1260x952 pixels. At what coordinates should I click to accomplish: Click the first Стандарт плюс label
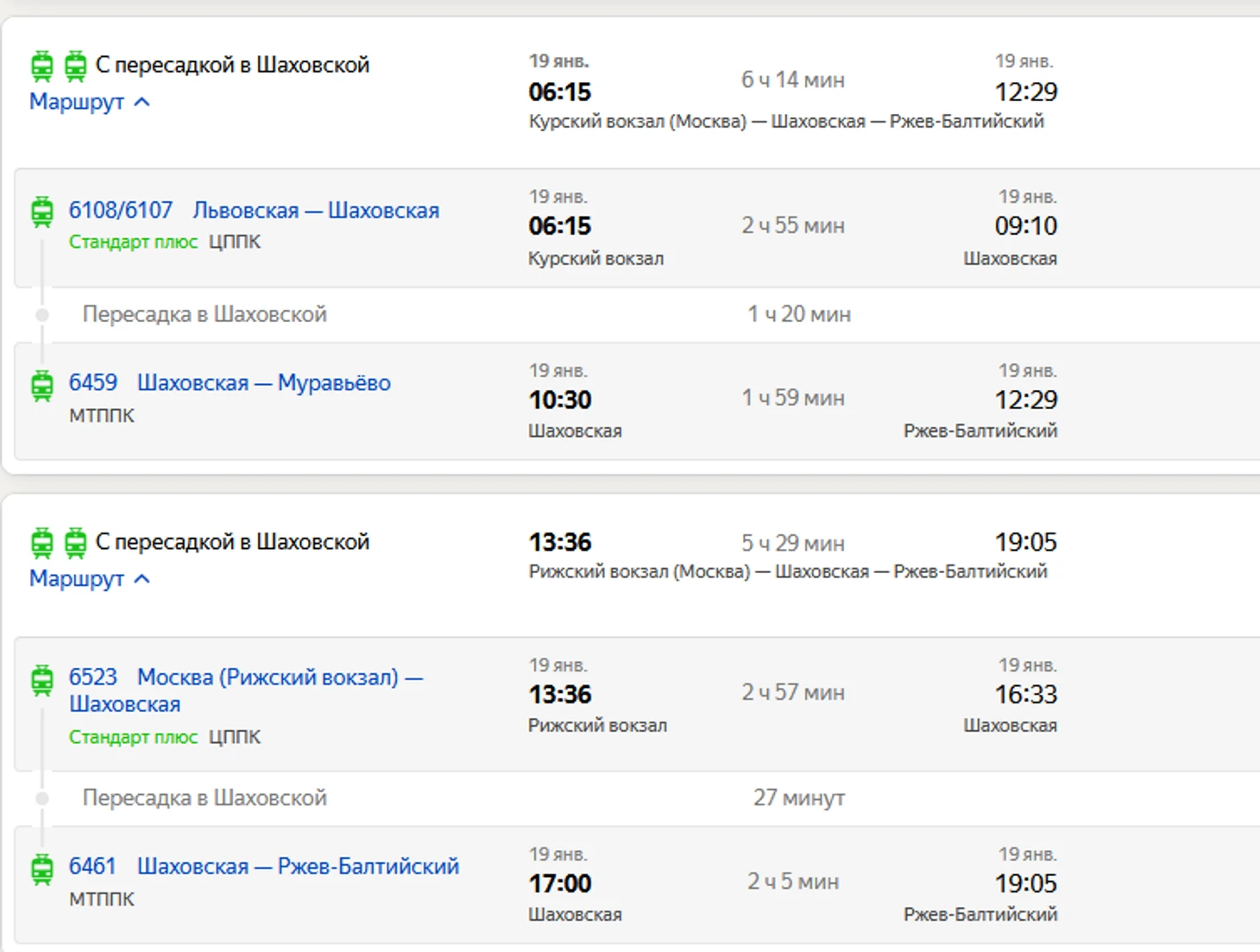tap(133, 243)
